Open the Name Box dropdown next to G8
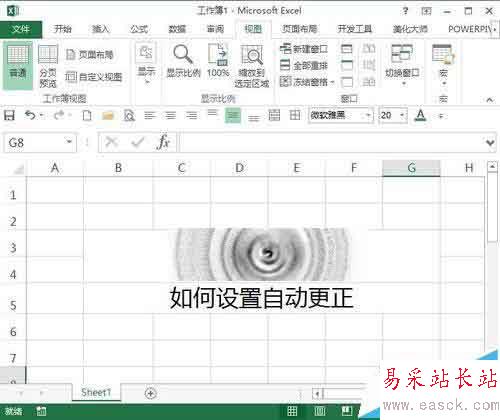 point(69,142)
